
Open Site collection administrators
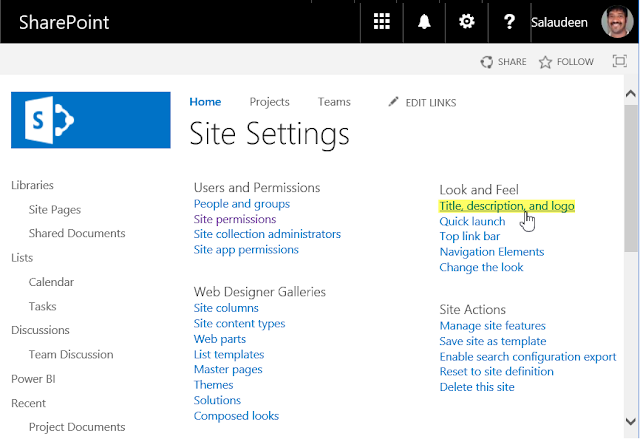pyautogui.click(x=267, y=234)
